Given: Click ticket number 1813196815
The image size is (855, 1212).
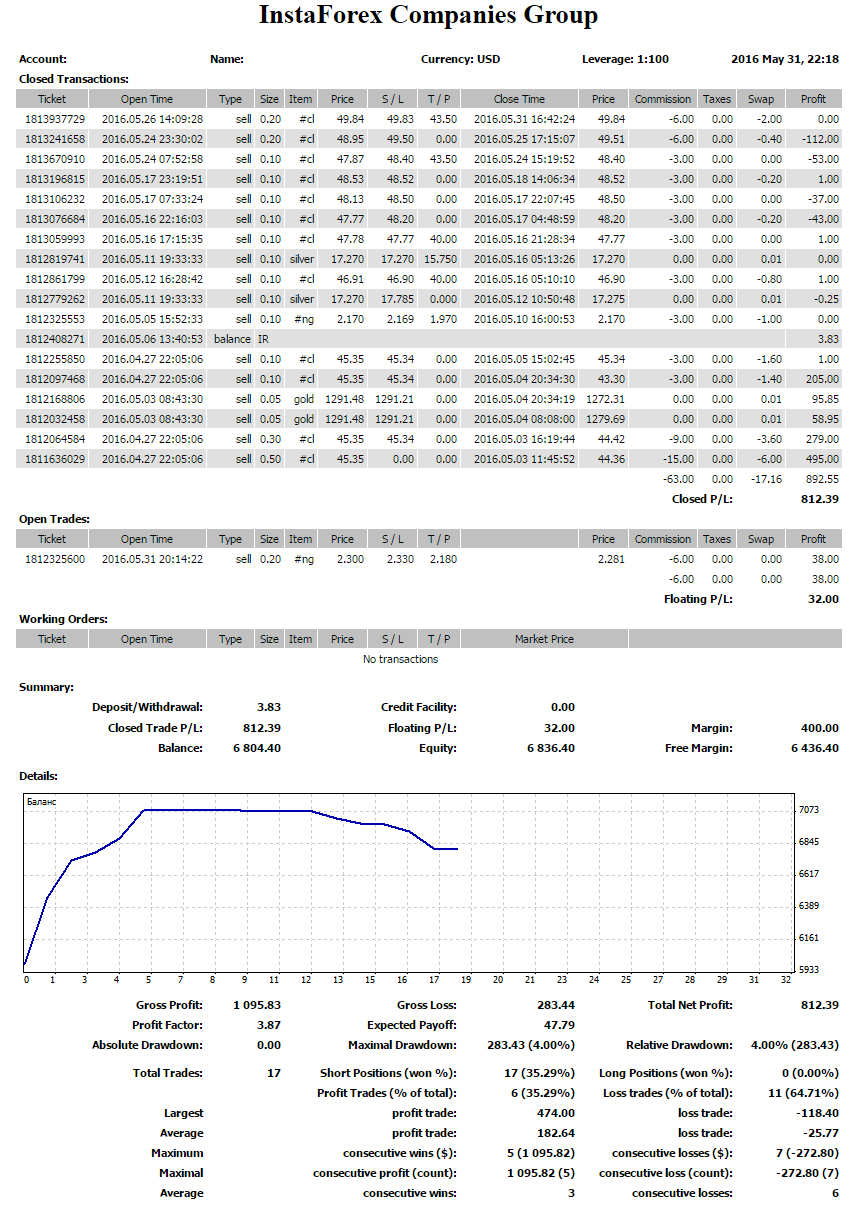Looking at the screenshot, I should [55, 179].
